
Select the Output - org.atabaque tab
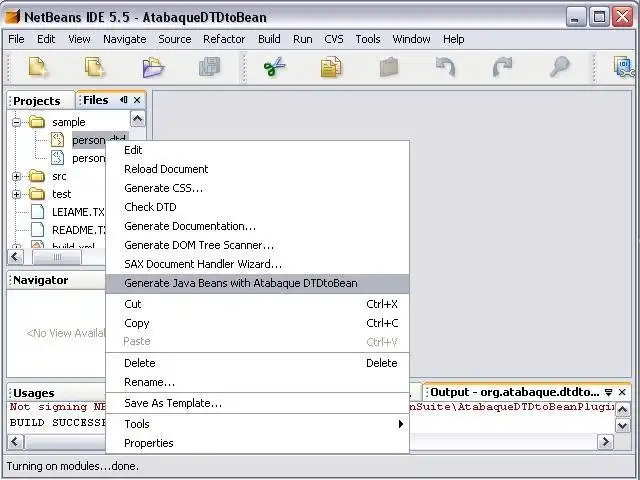(x=514, y=392)
